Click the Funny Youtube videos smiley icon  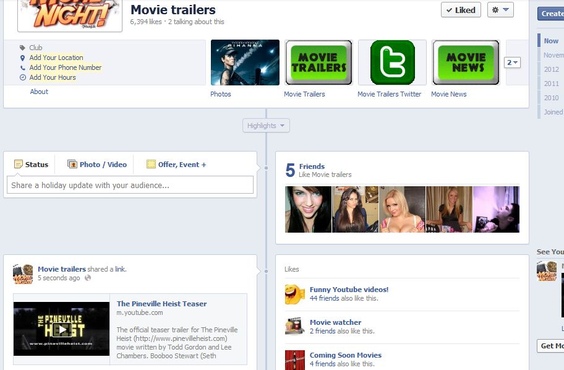[x=295, y=294]
